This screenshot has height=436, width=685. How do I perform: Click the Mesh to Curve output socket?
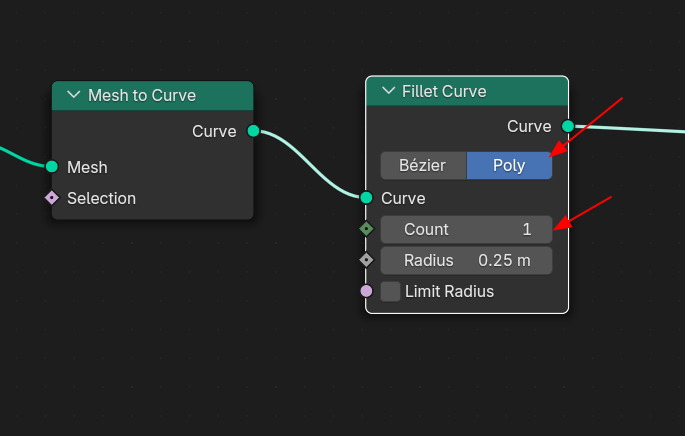[253, 131]
